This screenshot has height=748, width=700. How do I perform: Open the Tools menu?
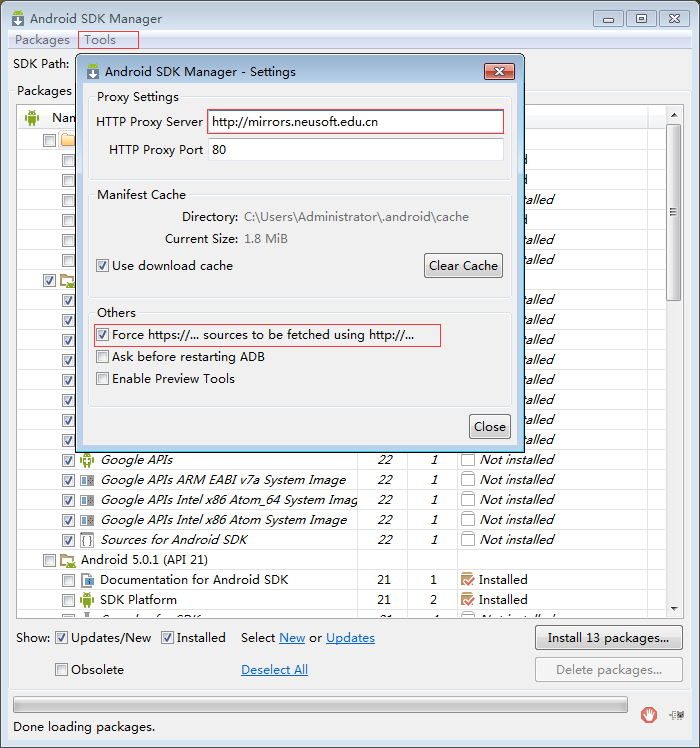[x=100, y=40]
